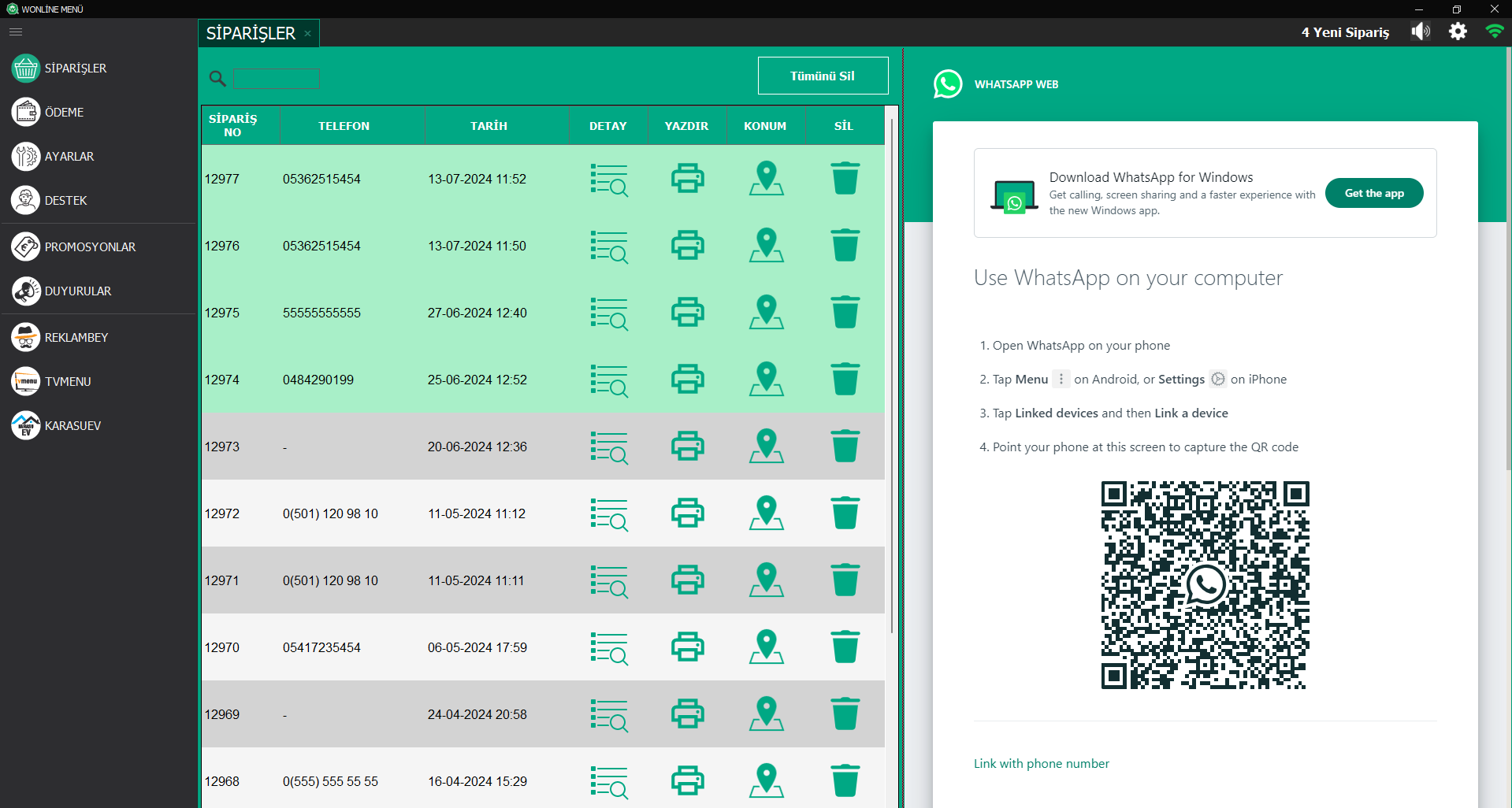The height and width of the screenshot is (808, 1512).
Task: View details of order 12977
Action: [x=609, y=180]
